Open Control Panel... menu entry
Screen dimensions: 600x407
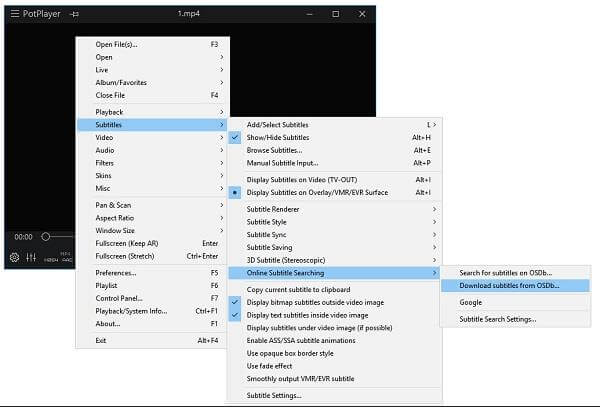tap(153, 298)
